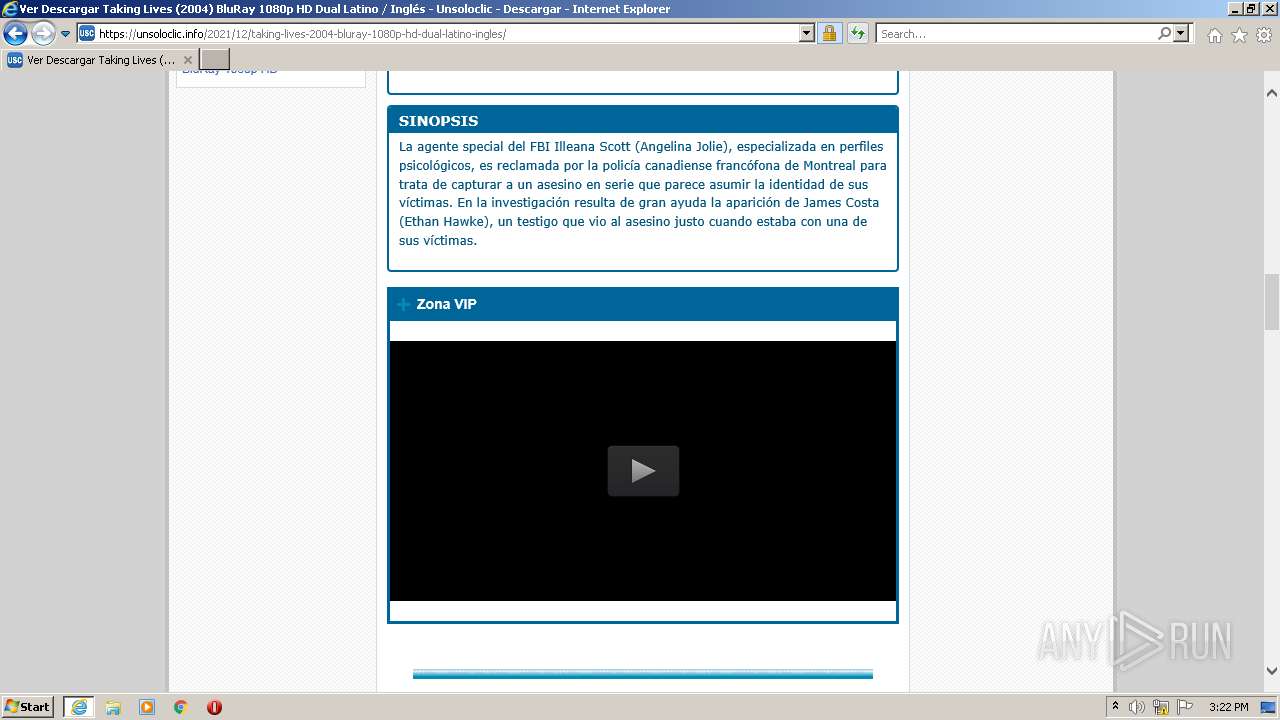
Task: Go back with the browser Back button
Action: 15,34
